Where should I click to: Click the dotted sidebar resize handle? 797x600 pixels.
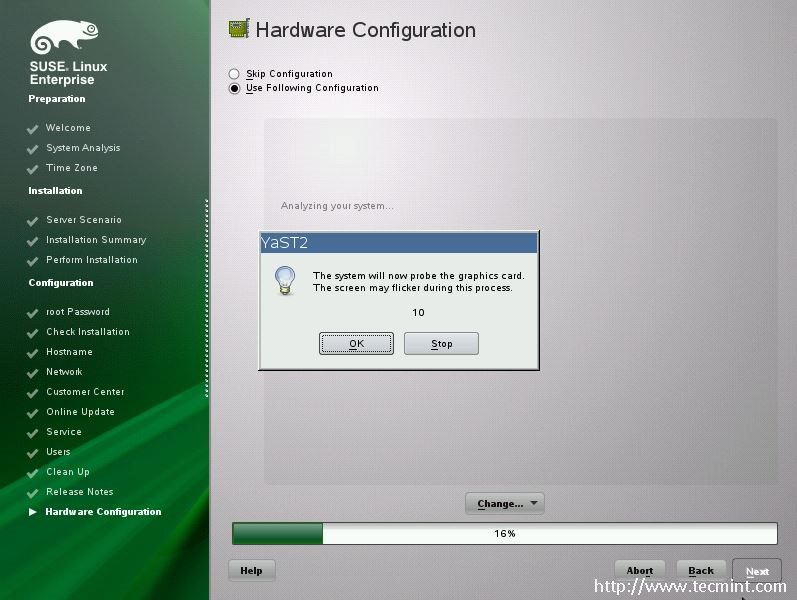point(206,298)
